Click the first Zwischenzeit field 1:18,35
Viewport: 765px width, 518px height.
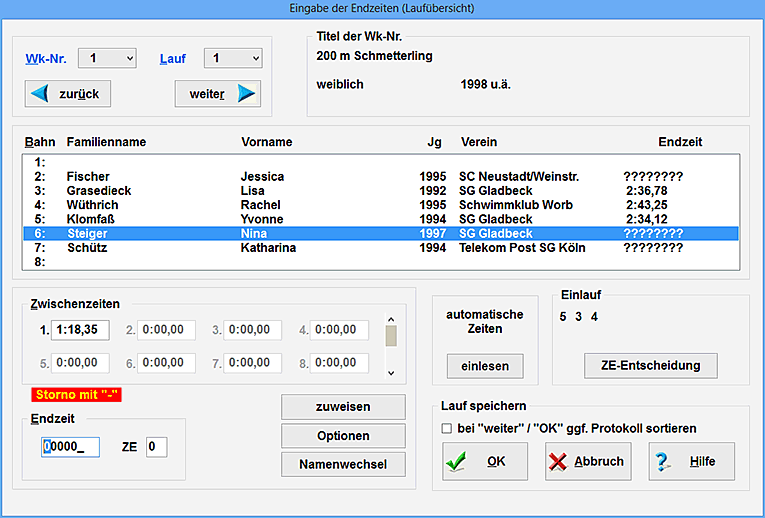(x=81, y=330)
